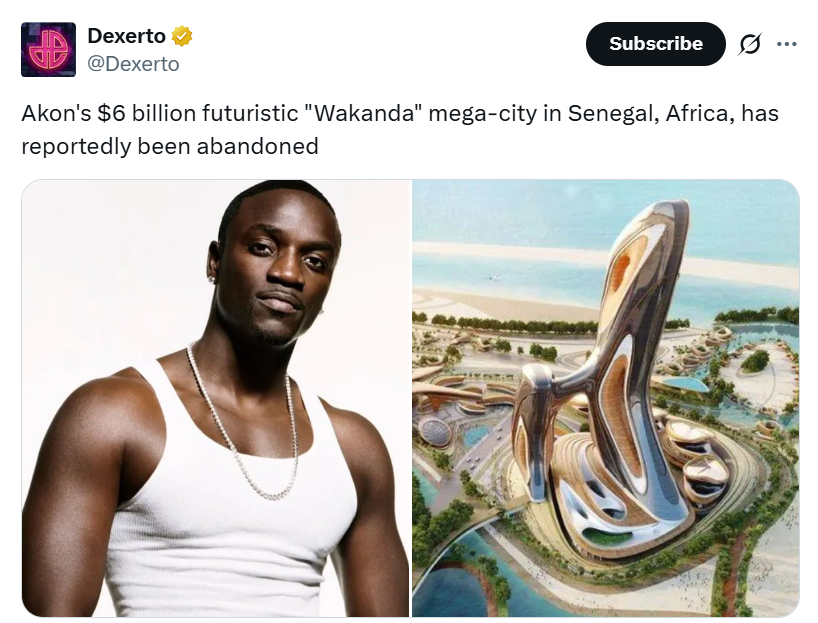Screen dimensions: 818x623
Task: Open Grok explain-this-post icon
Action: click(749, 44)
